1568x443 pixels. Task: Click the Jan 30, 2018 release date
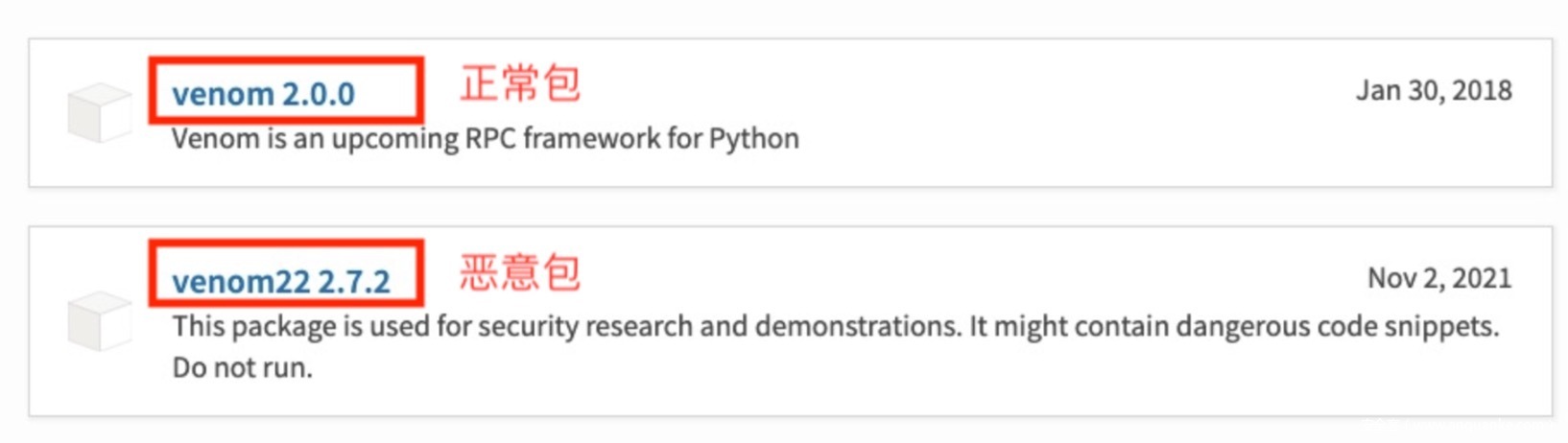click(x=1433, y=90)
